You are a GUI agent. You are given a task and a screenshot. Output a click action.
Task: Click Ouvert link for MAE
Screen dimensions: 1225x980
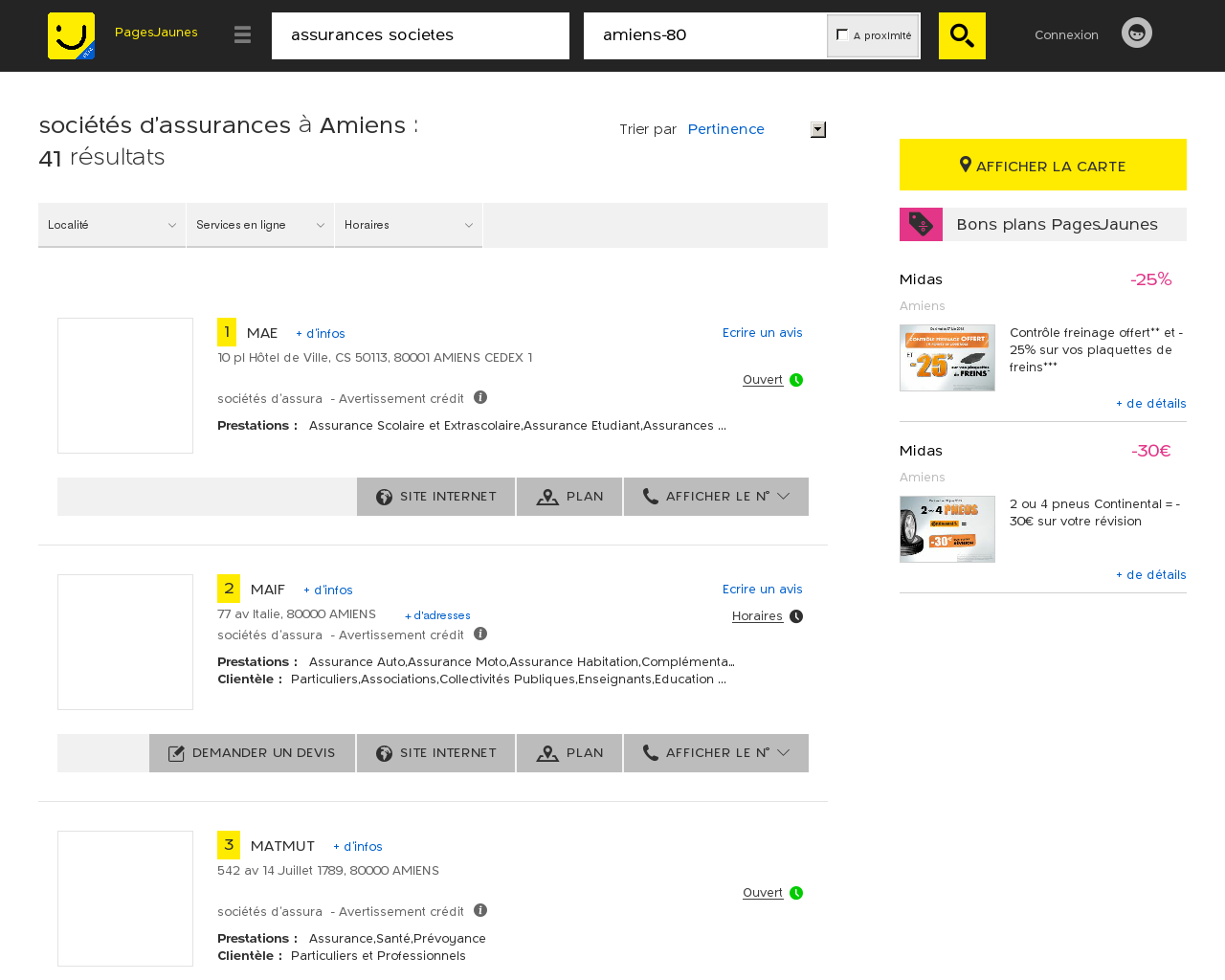click(x=763, y=380)
